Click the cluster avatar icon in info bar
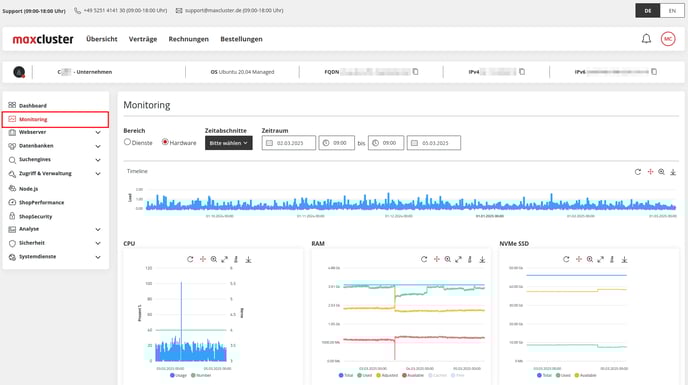 (x=19, y=72)
